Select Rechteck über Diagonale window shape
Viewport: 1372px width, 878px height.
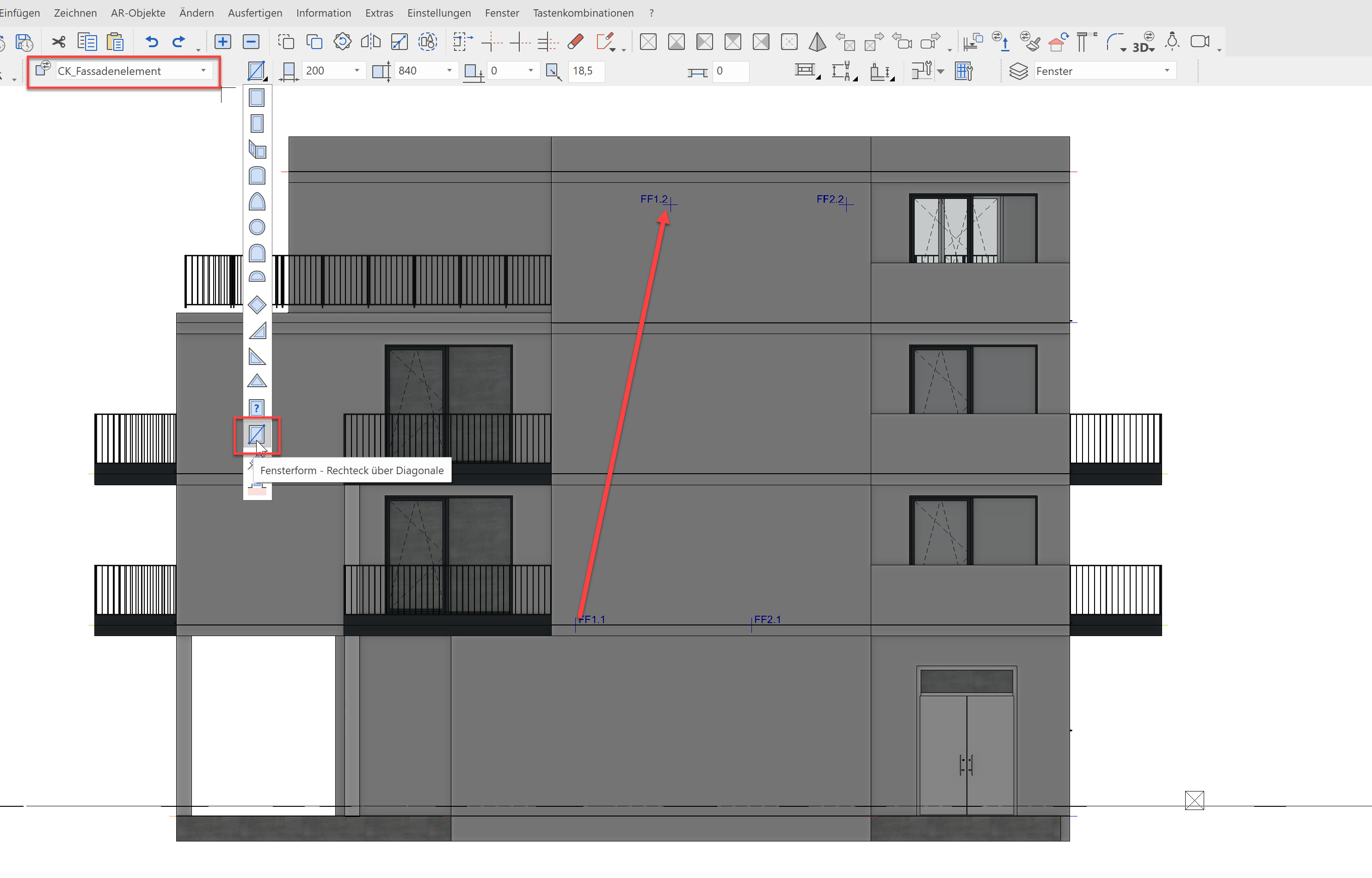point(256,434)
